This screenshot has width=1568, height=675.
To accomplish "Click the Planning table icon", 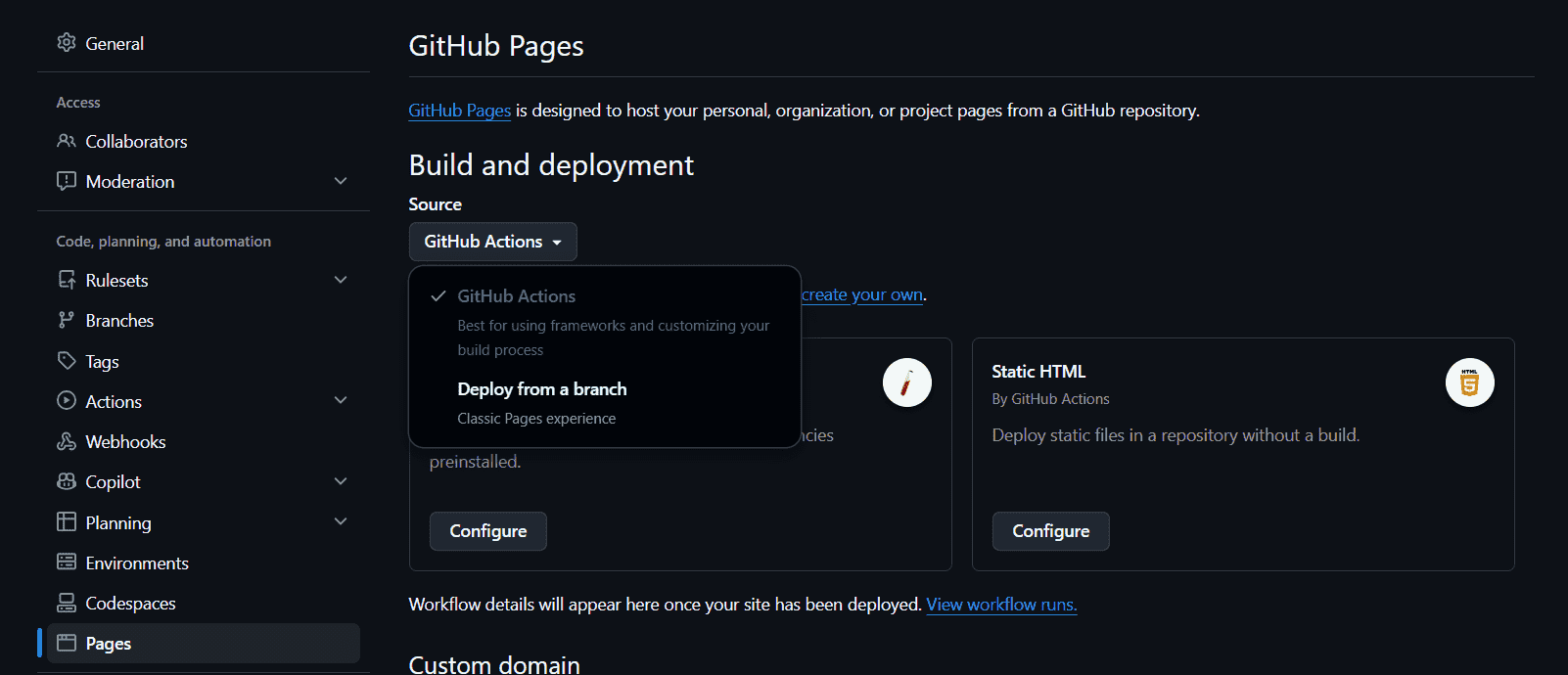I will 67,522.
